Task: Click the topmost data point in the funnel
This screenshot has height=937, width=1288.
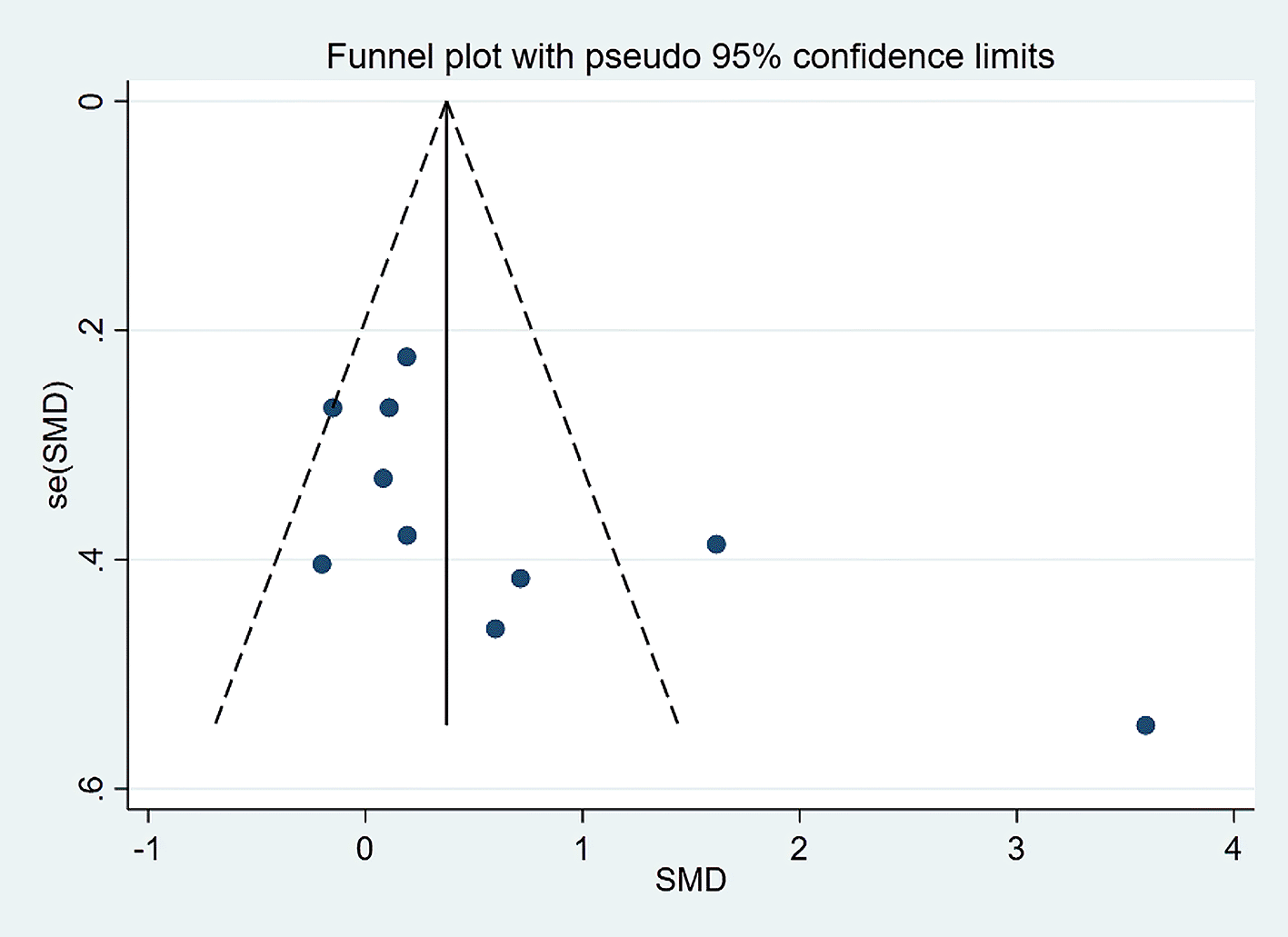Action: [x=406, y=357]
